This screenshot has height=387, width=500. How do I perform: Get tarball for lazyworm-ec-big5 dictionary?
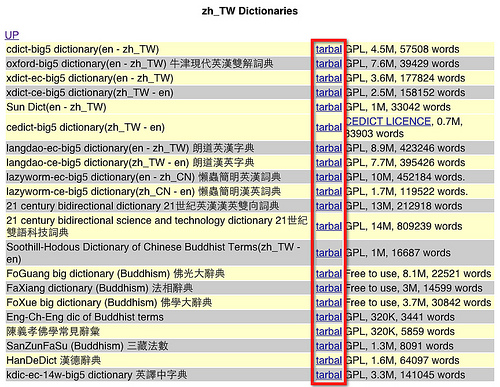[329, 177]
